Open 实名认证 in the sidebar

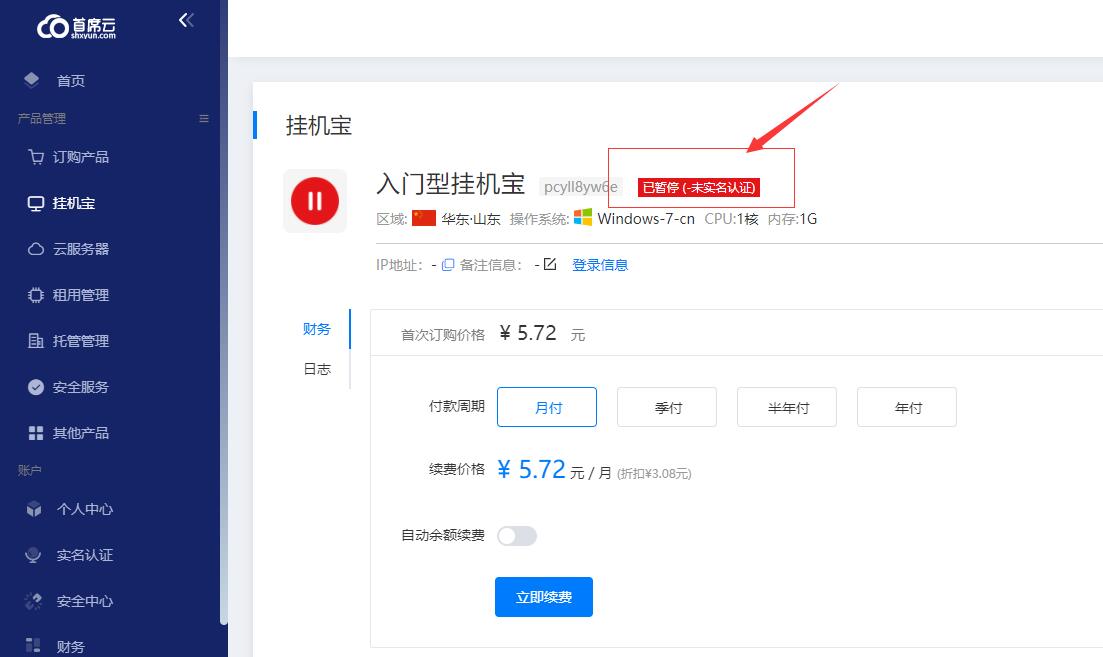click(84, 555)
